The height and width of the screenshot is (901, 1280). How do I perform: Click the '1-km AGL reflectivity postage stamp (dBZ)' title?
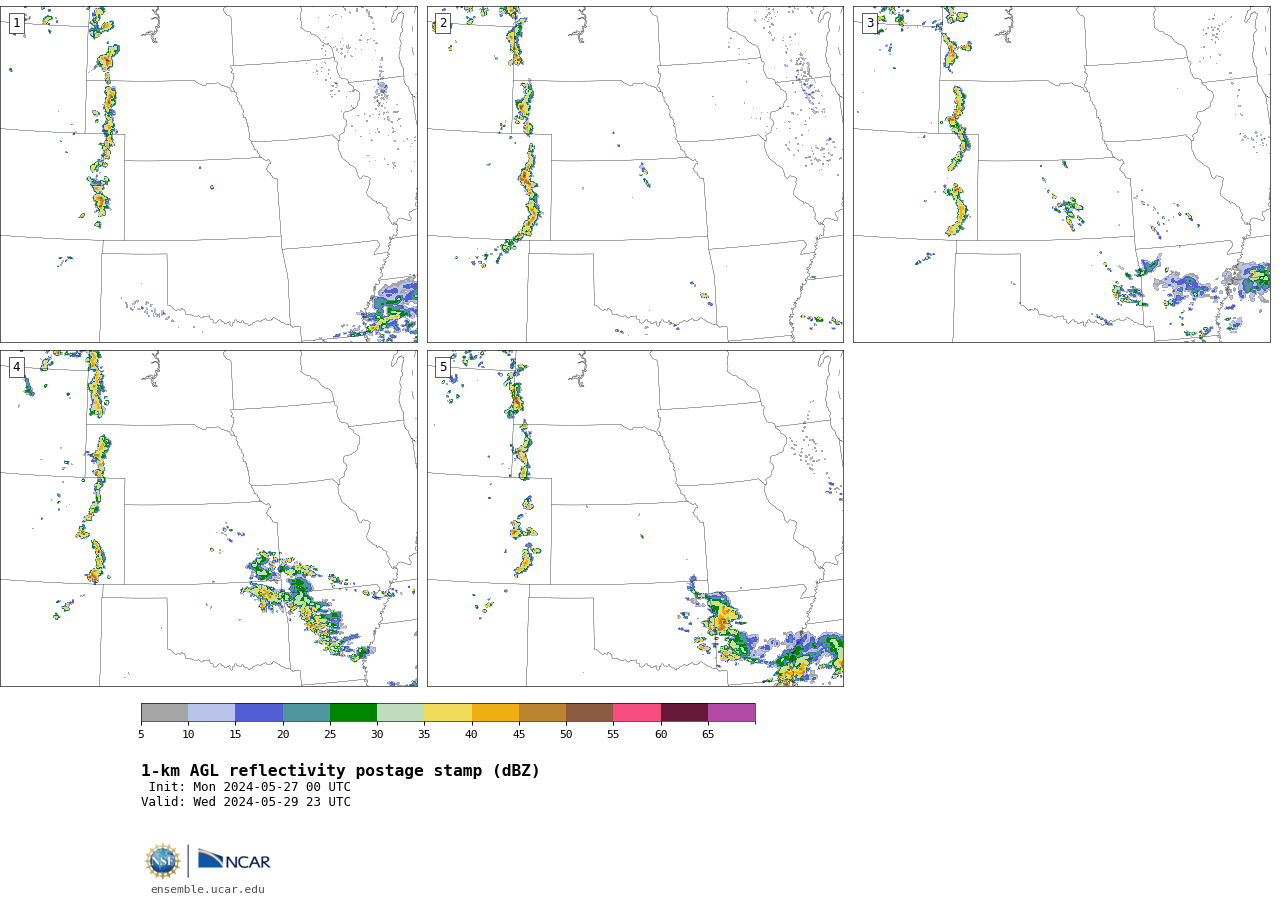(340, 771)
